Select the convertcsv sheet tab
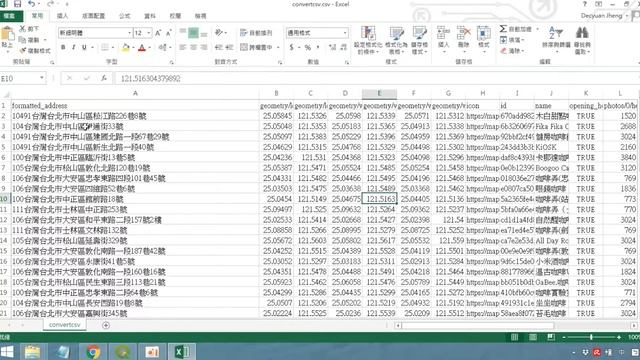640x360 pixels. pyautogui.click(x=64, y=325)
